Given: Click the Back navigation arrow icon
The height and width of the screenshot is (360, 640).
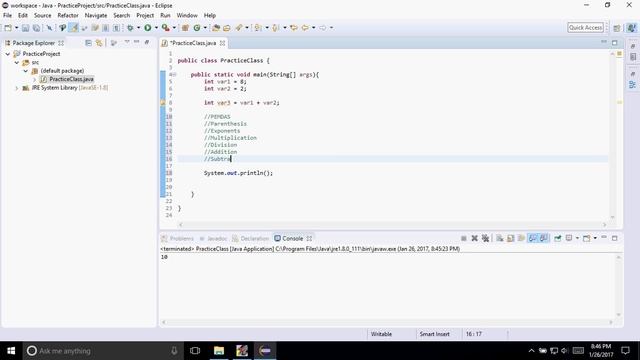Looking at the screenshot, I should 305,28.
